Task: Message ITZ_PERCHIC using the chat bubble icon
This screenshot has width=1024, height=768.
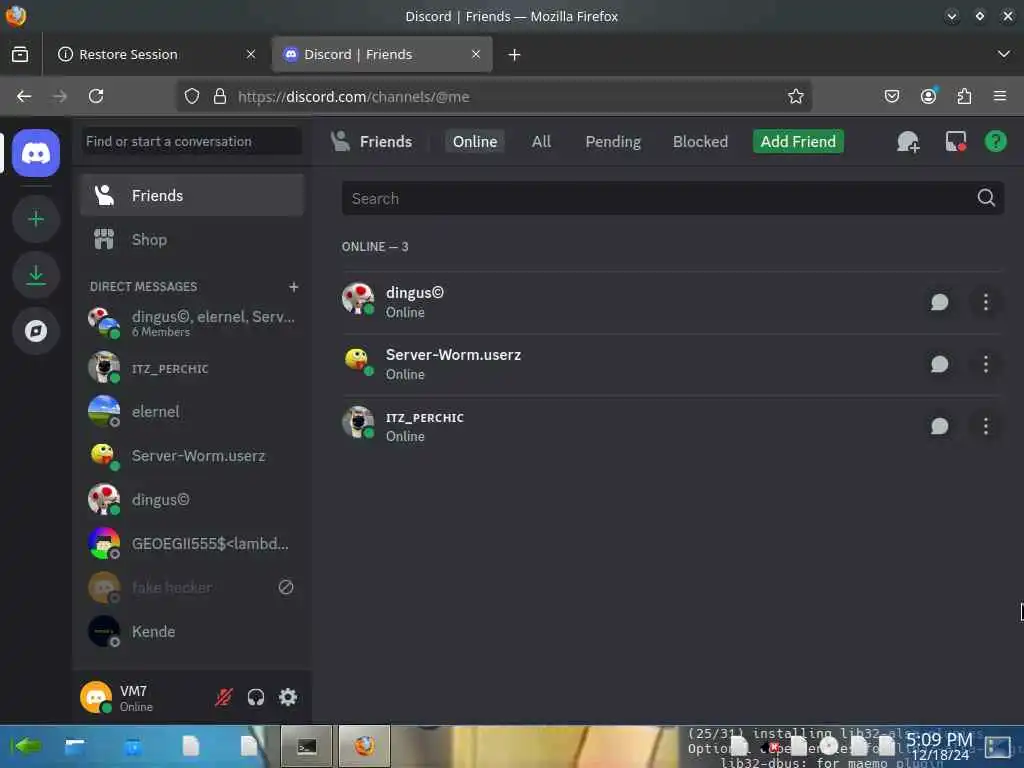Action: 939,426
